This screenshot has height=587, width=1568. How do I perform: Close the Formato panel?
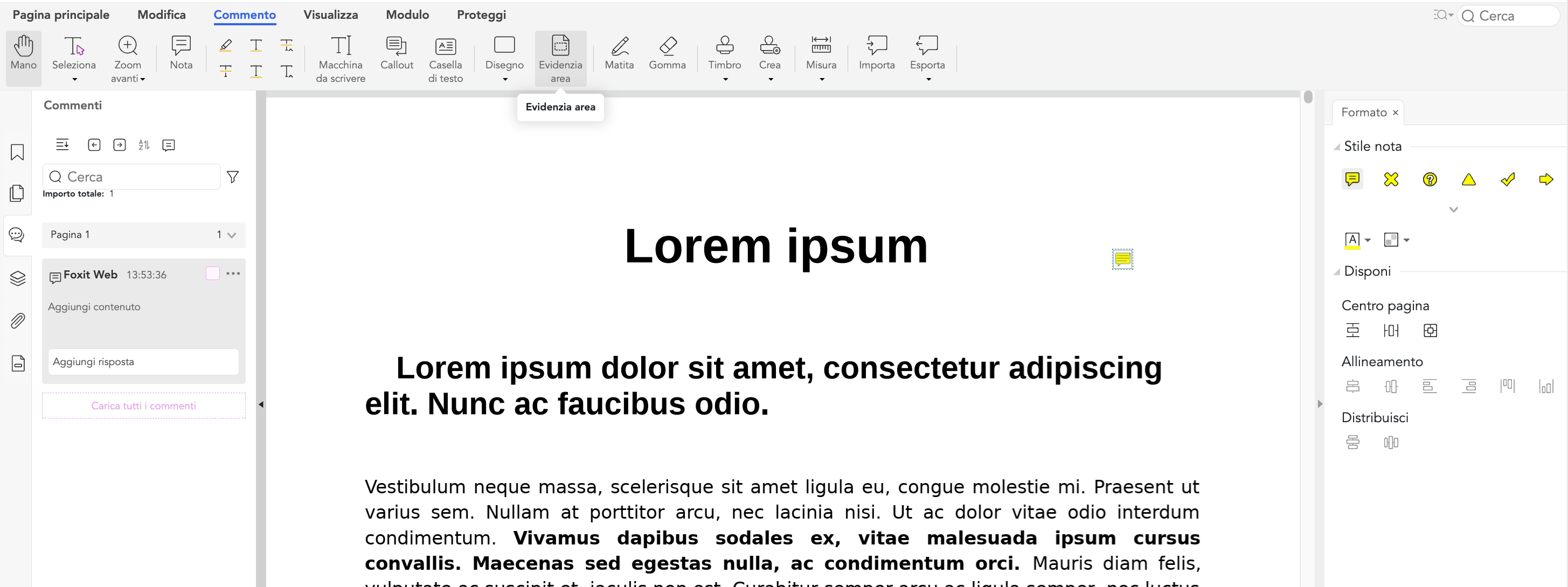[x=1395, y=112]
